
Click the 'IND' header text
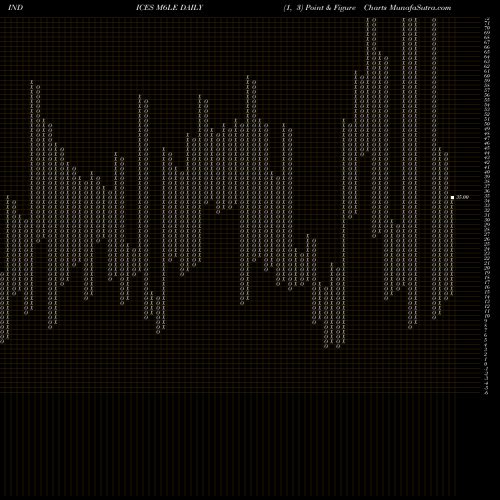[x=15, y=7]
